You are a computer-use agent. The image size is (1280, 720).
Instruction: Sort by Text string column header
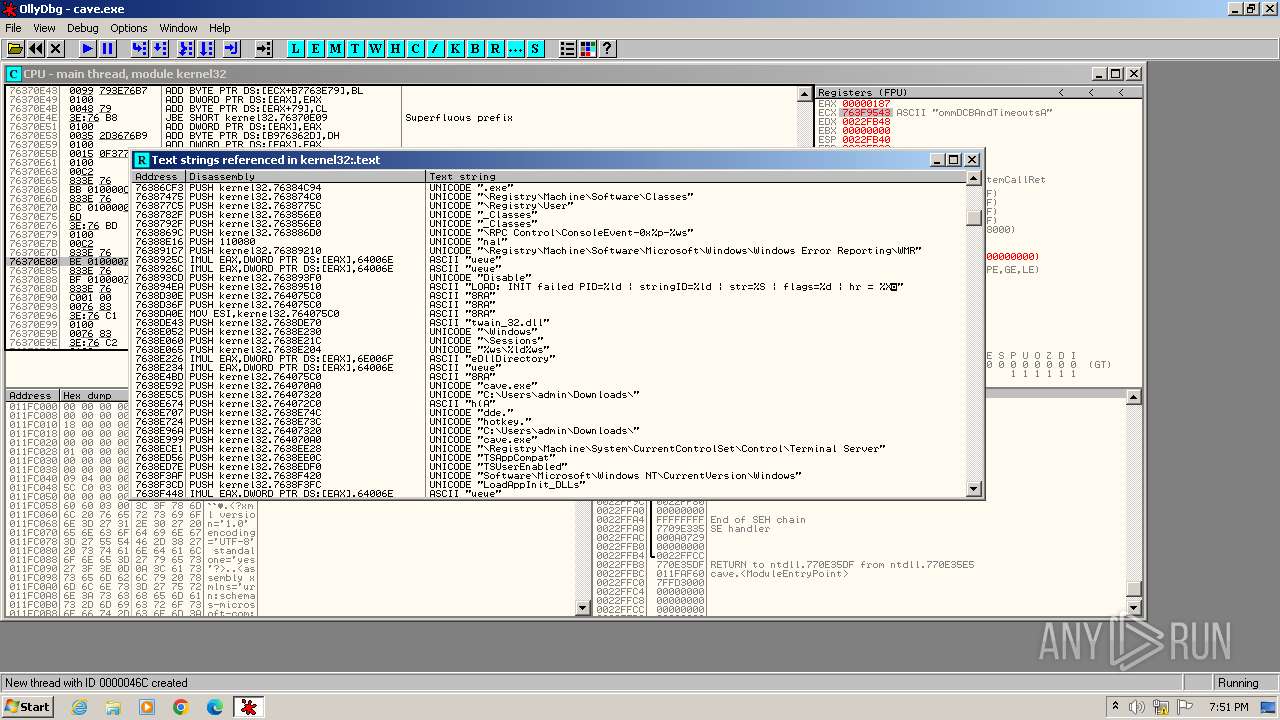[x=696, y=177]
